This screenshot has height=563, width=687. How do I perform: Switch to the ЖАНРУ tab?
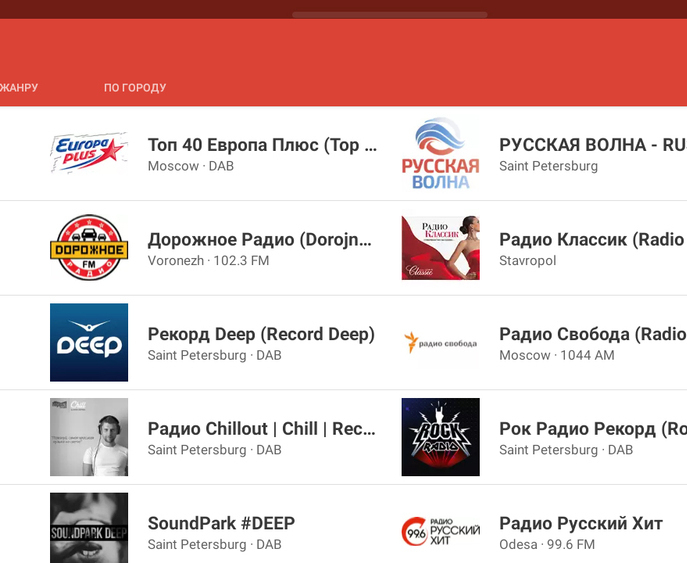18,88
